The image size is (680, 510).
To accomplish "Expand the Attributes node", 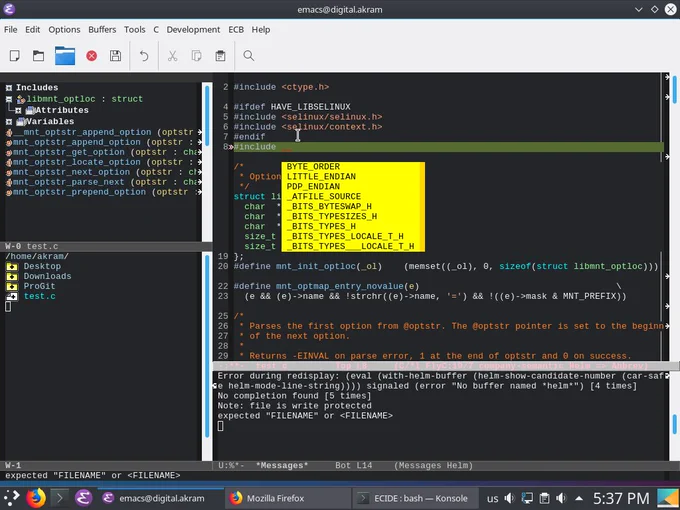I will coord(18,111).
